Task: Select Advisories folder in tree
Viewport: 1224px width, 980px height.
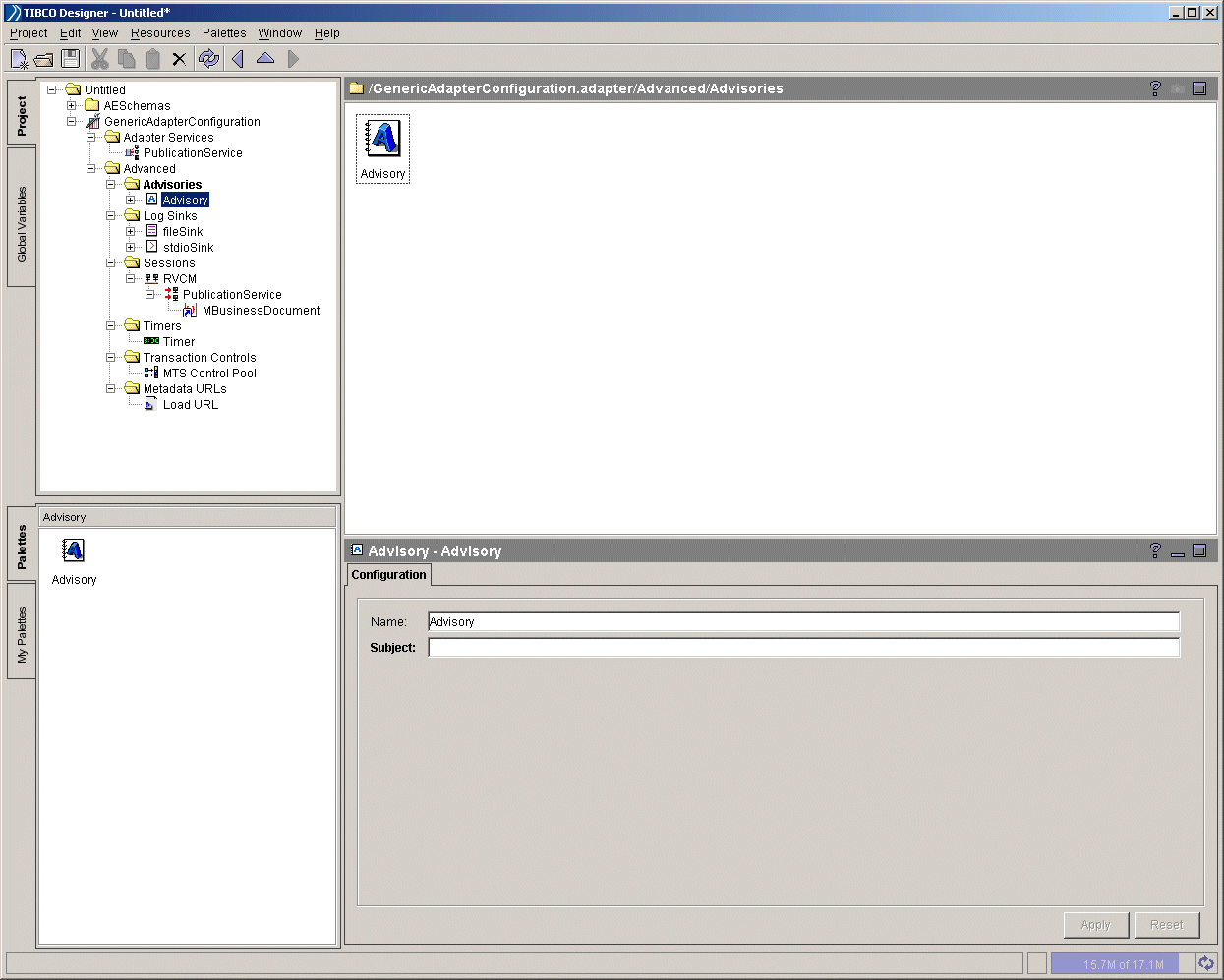Action: click(172, 185)
